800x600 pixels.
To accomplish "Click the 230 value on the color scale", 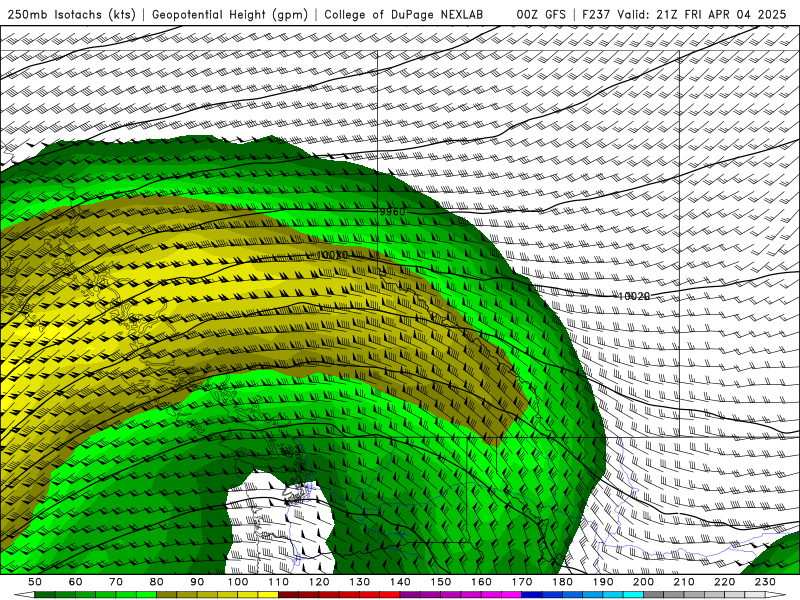I will [x=765, y=582].
